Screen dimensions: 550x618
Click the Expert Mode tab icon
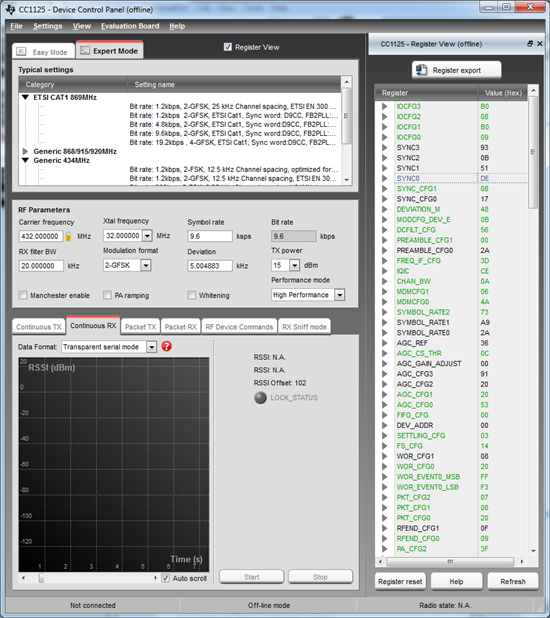pos(85,50)
